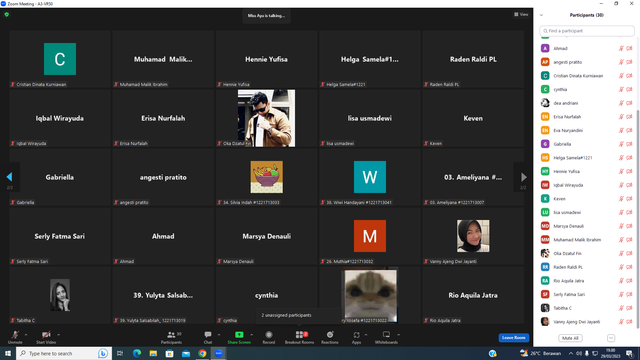
Task: Open the Chat icon
Action: 208,334
